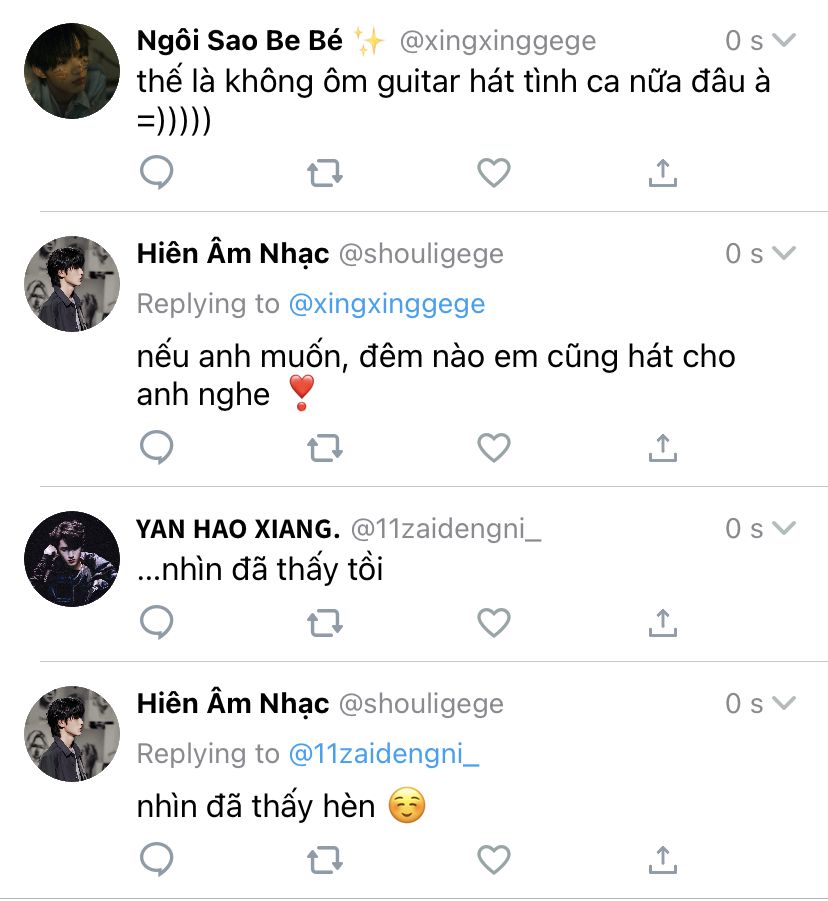This screenshot has width=828, height=901.
Task: Like YAN HAO XIANG's tweet
Action: 493,623
